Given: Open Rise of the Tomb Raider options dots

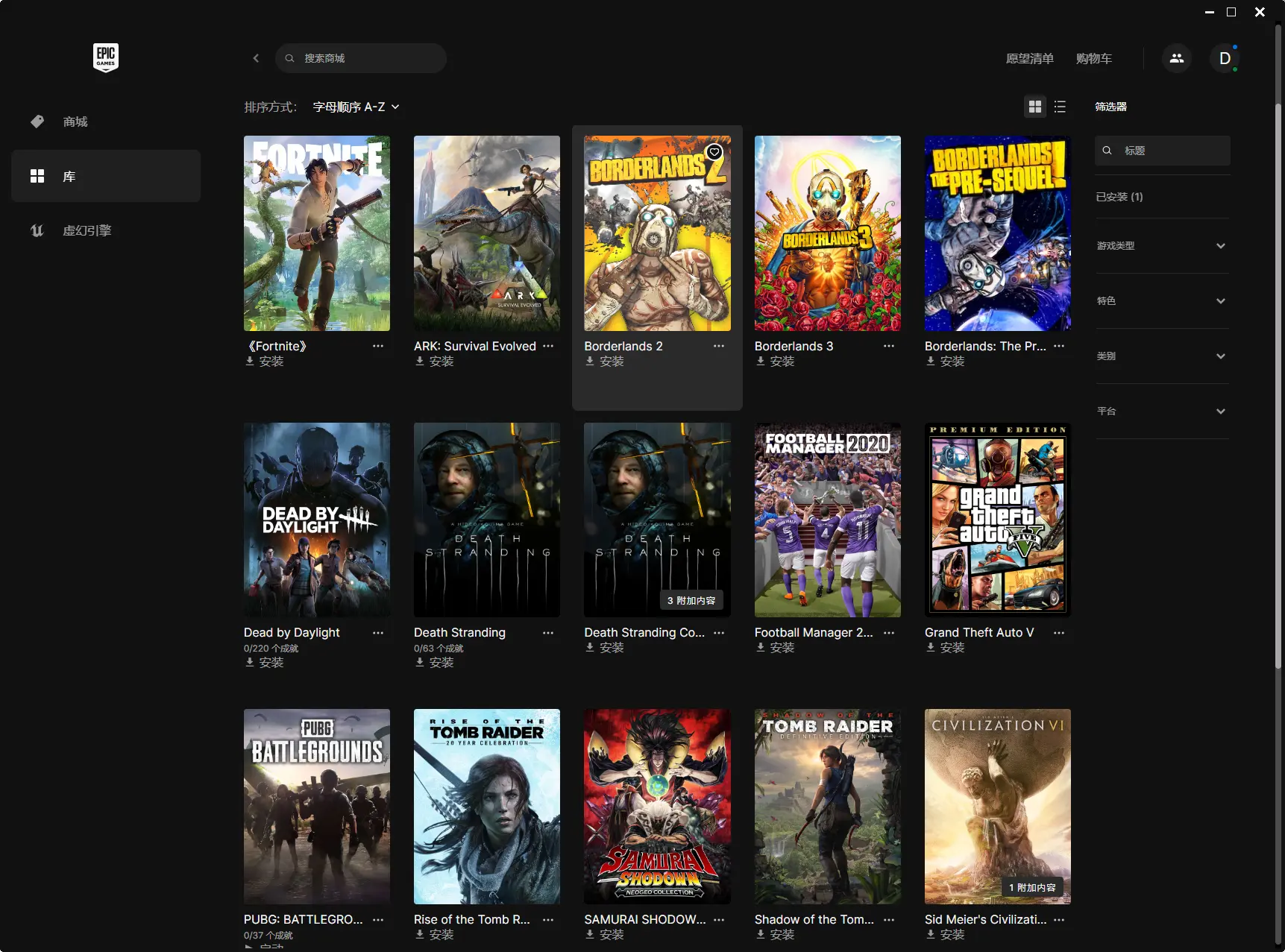Looking at the screenshot, I should tap(548, 919).
